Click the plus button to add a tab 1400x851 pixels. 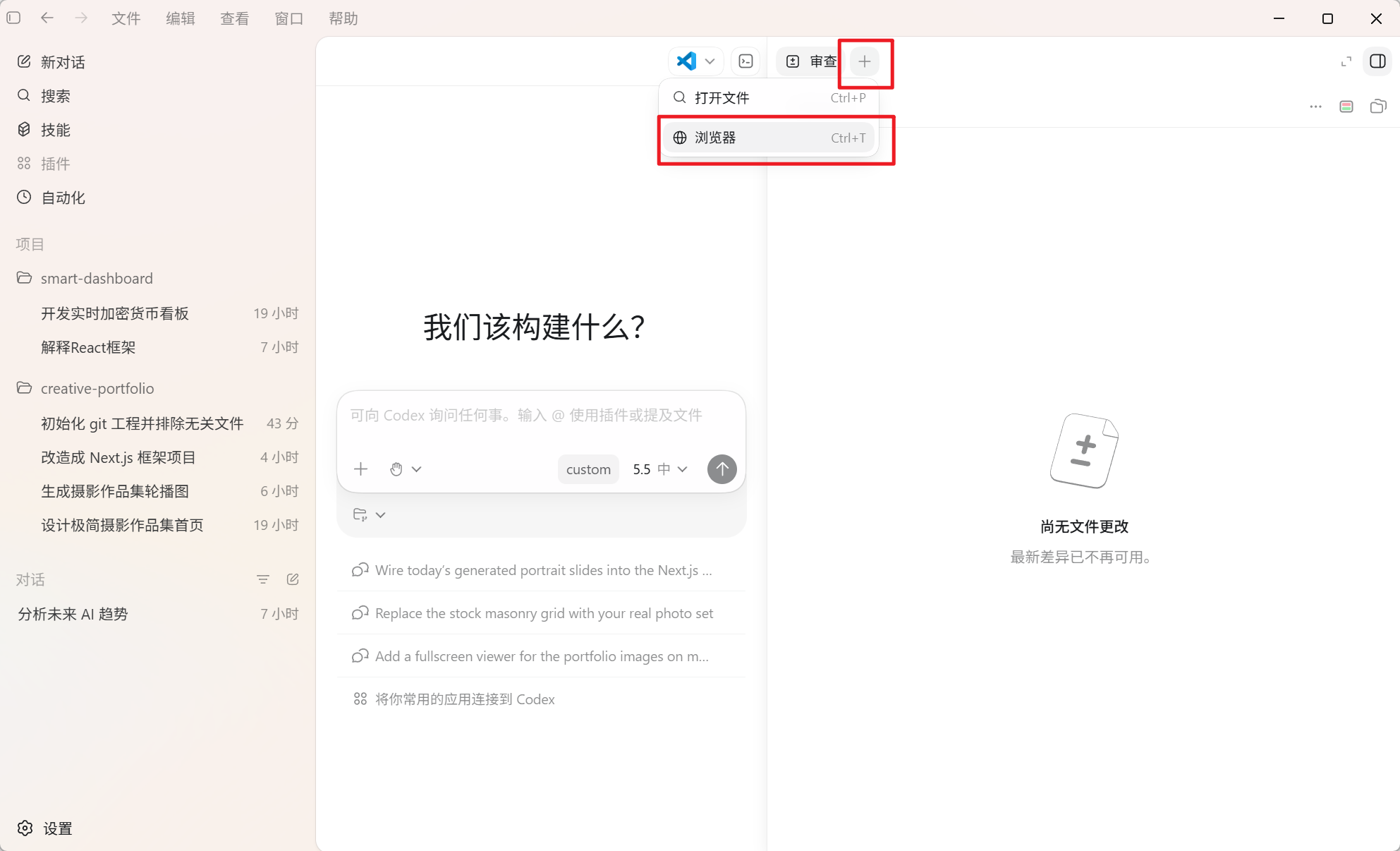pos(865,61)
